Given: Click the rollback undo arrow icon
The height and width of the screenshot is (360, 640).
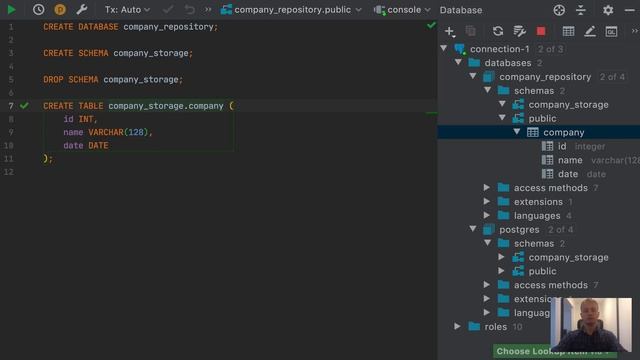Looking at the screenshot, I should pos(189,9).
